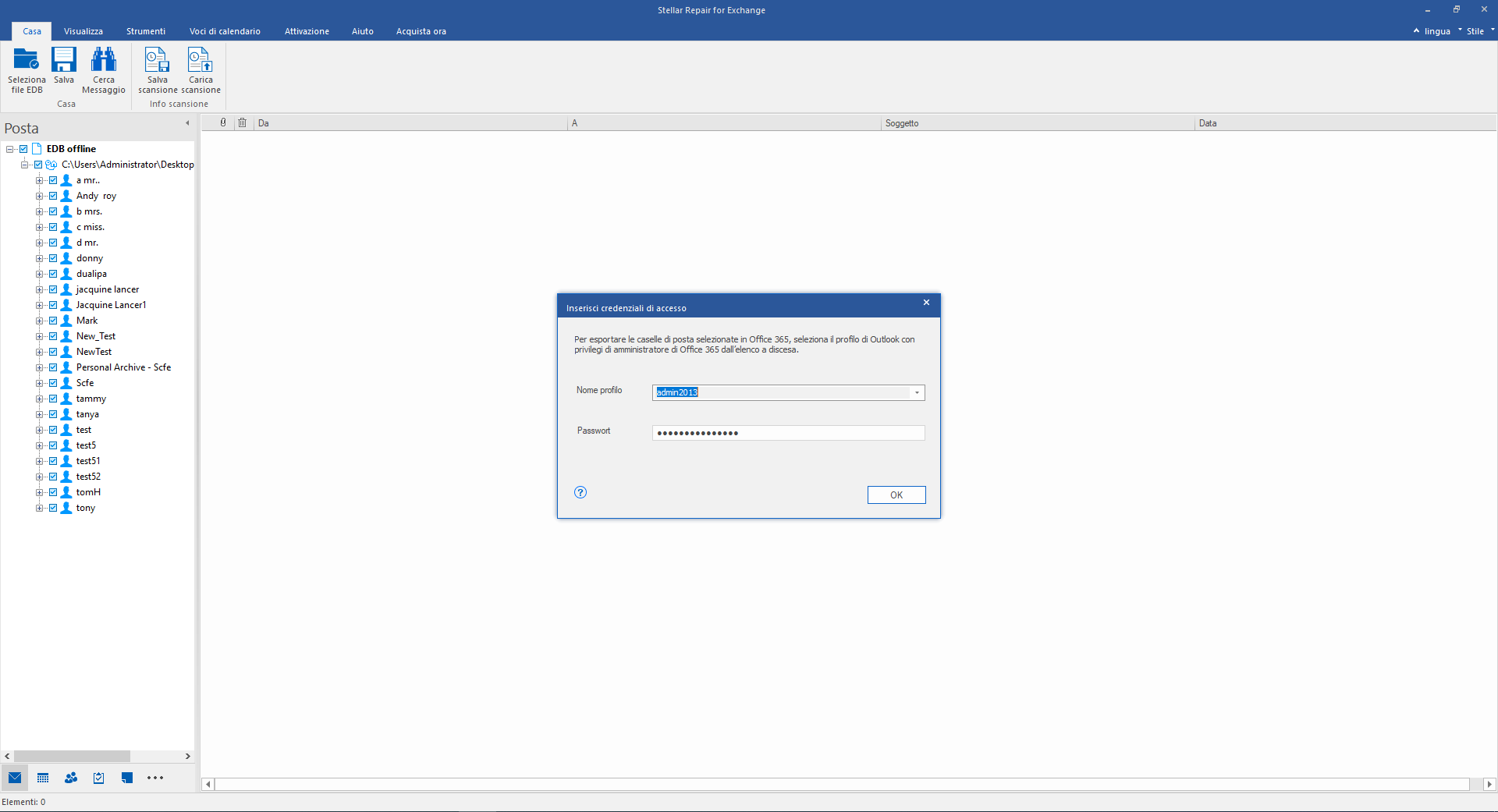Sort by Da column header
Viewport: 1498px width, 812px height.
click(411, 123)
